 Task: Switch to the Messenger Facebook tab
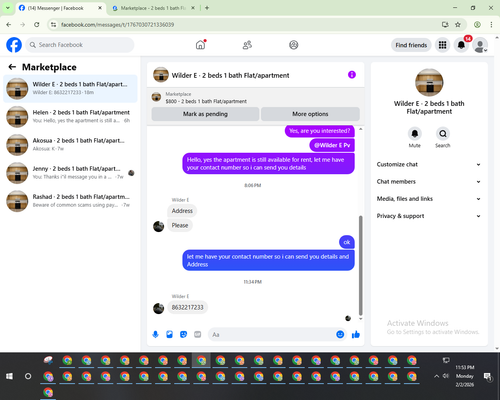(60, 8)
